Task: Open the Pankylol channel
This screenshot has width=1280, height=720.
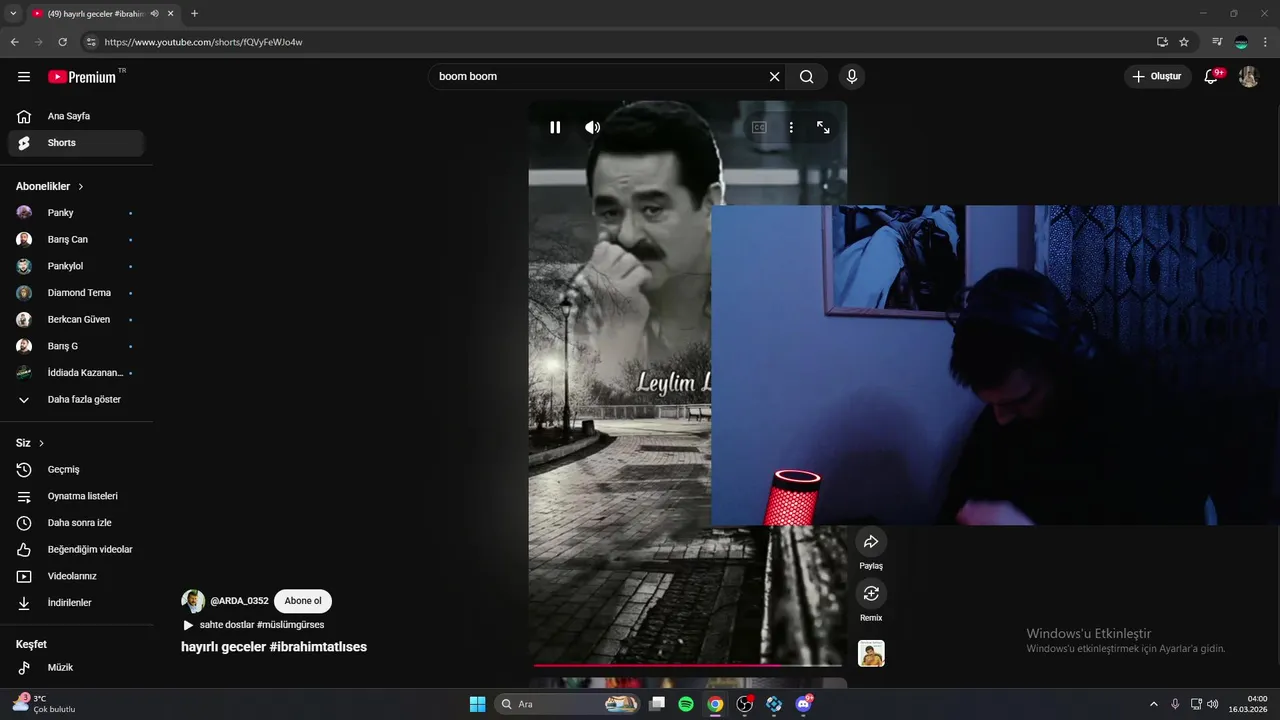Action: tap(76, 266)
